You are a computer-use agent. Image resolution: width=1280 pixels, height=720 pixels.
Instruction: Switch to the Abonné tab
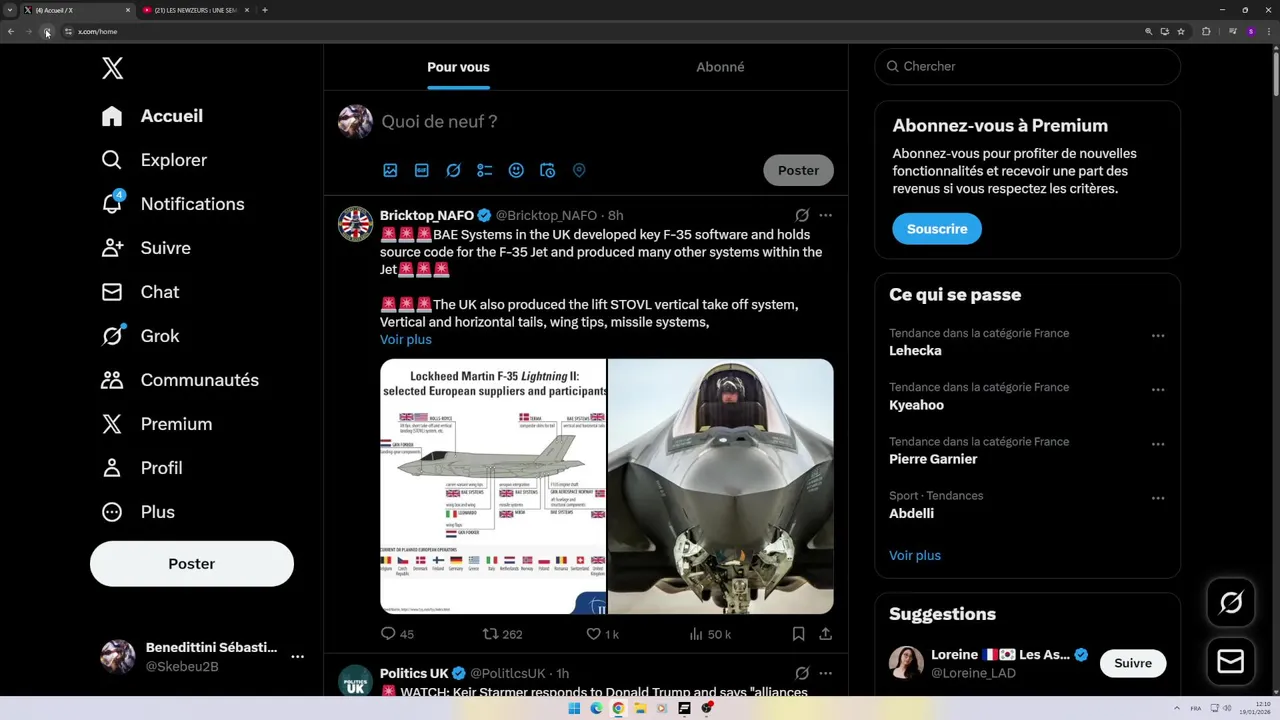tap(720, 67)
